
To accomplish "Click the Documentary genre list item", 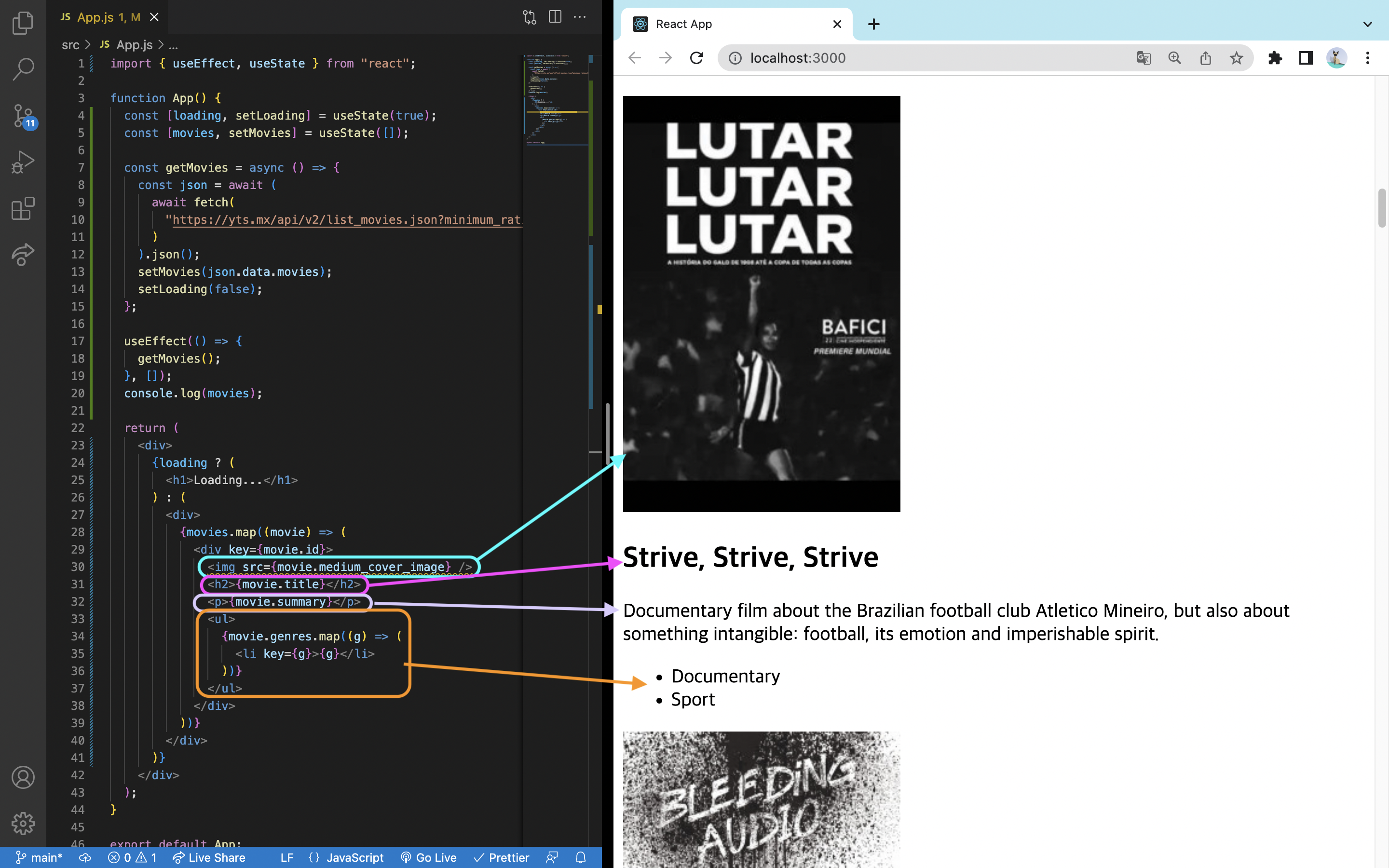I will point(725,676).
